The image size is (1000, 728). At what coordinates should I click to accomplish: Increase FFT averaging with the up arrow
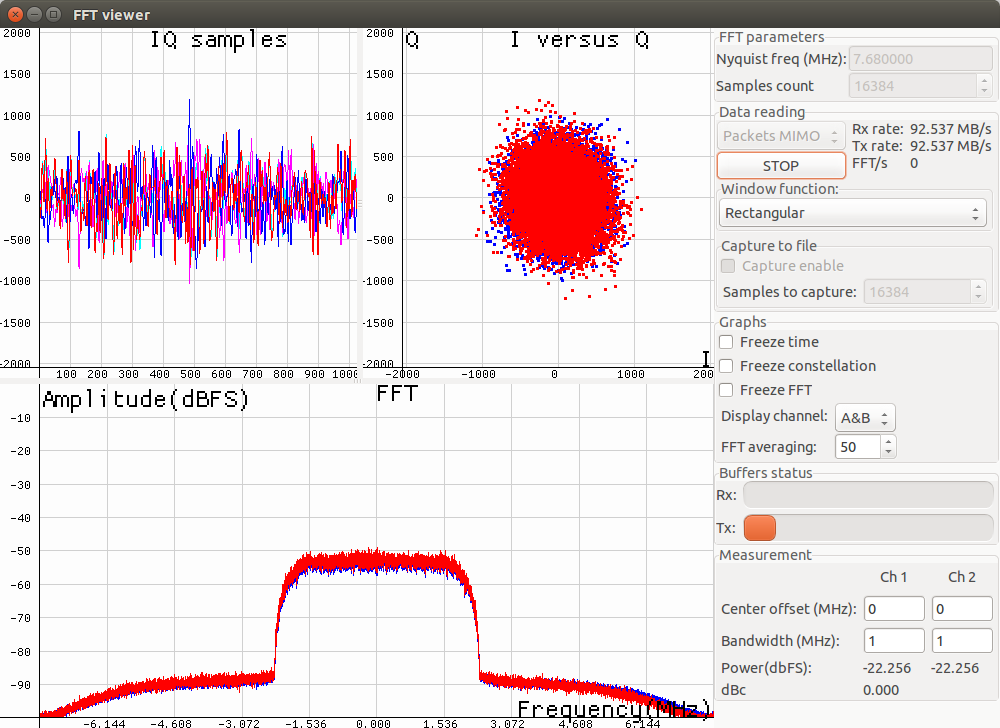pyautogui.click(x=889, y=441)
